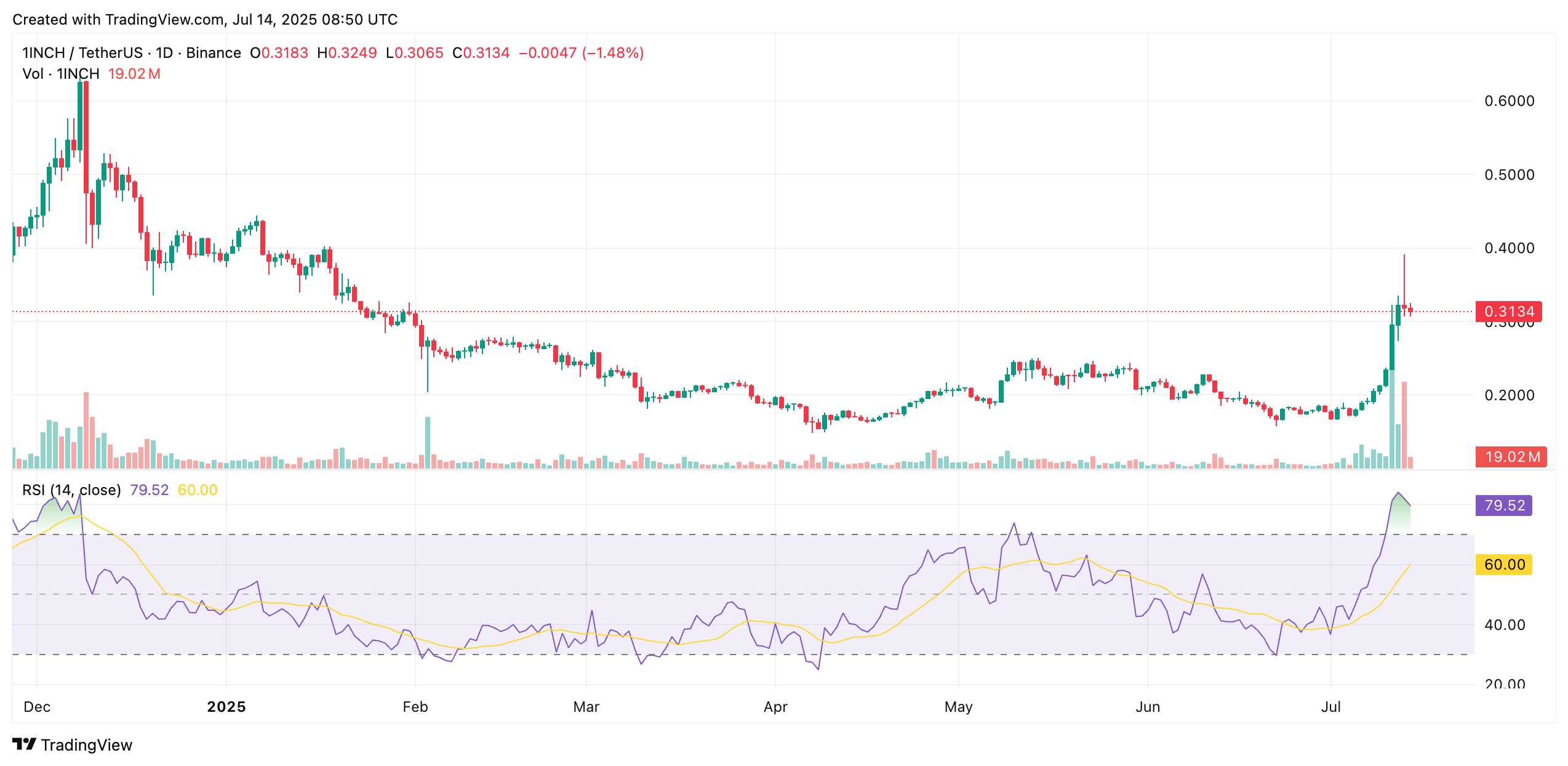Click the 'RSI (14, close)' indicator legend

click(x=71, y=490)
